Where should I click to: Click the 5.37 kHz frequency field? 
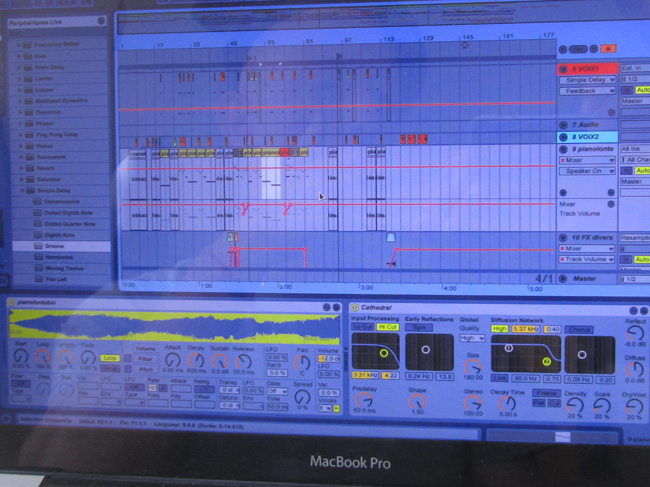pyautogui.click(x=525, y=329)
